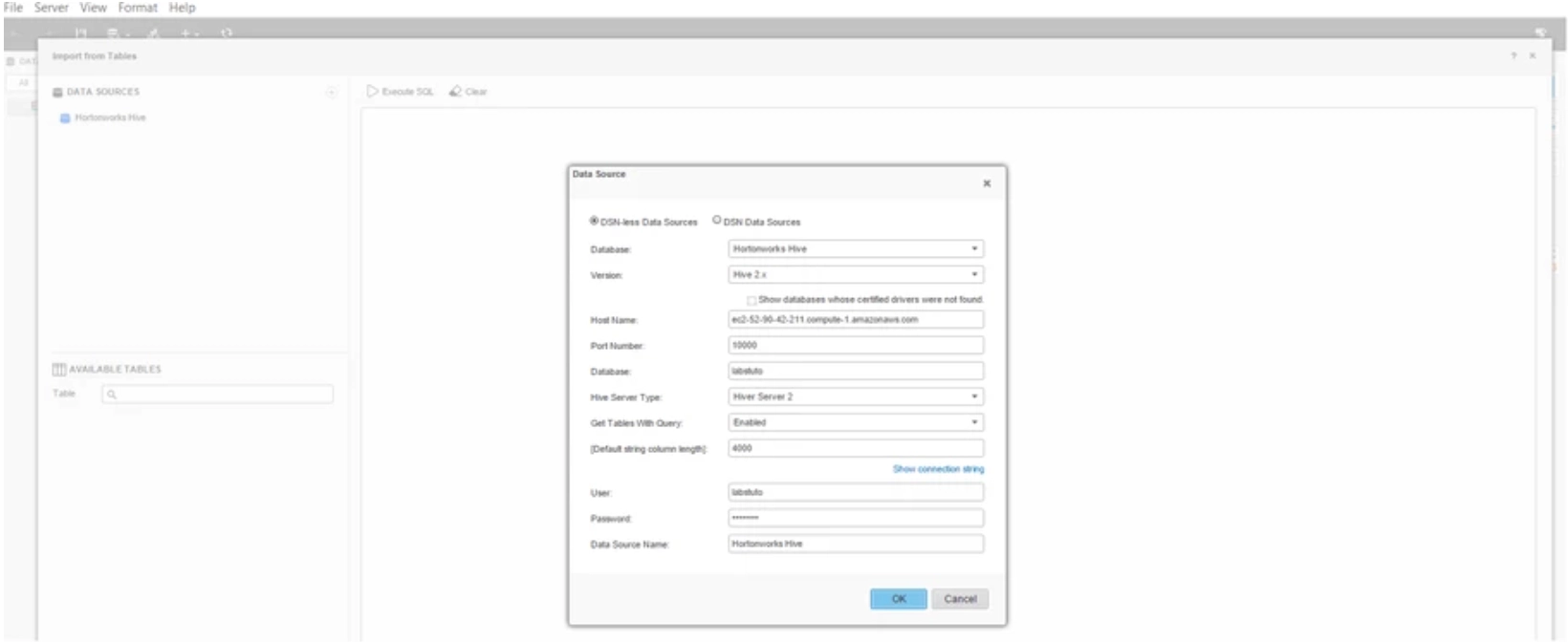The width and height of the screenshot is (1568, 642).
Task: Click the Host Name input field
Action: [856, 319]
